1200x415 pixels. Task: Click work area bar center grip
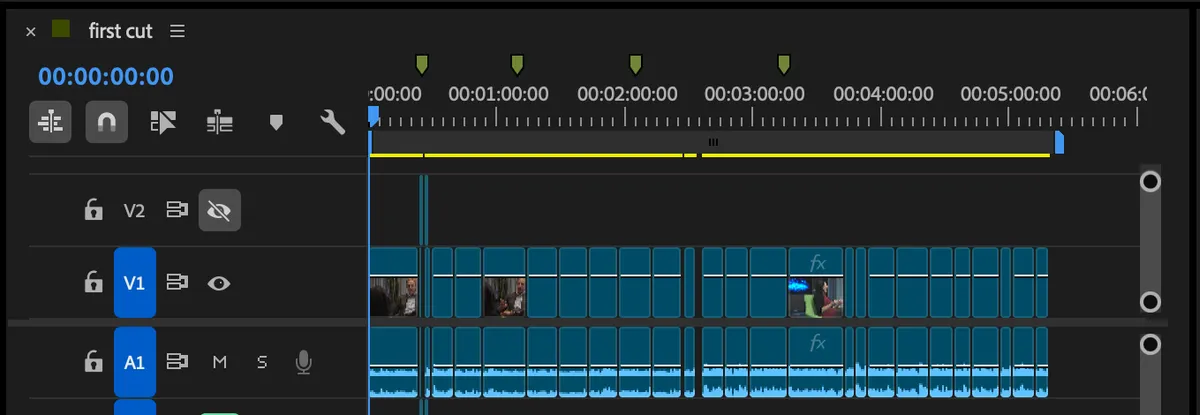click(713, 142)
